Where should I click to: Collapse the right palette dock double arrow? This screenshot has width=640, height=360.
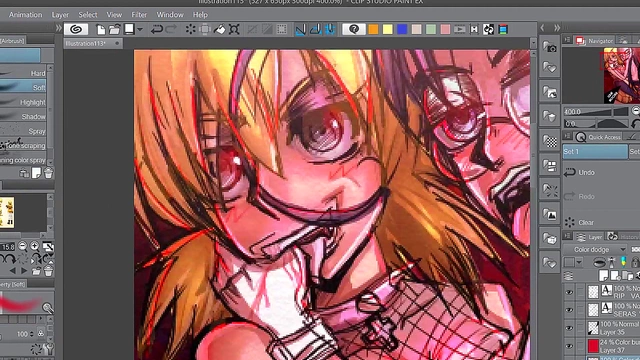pos(557,28)
